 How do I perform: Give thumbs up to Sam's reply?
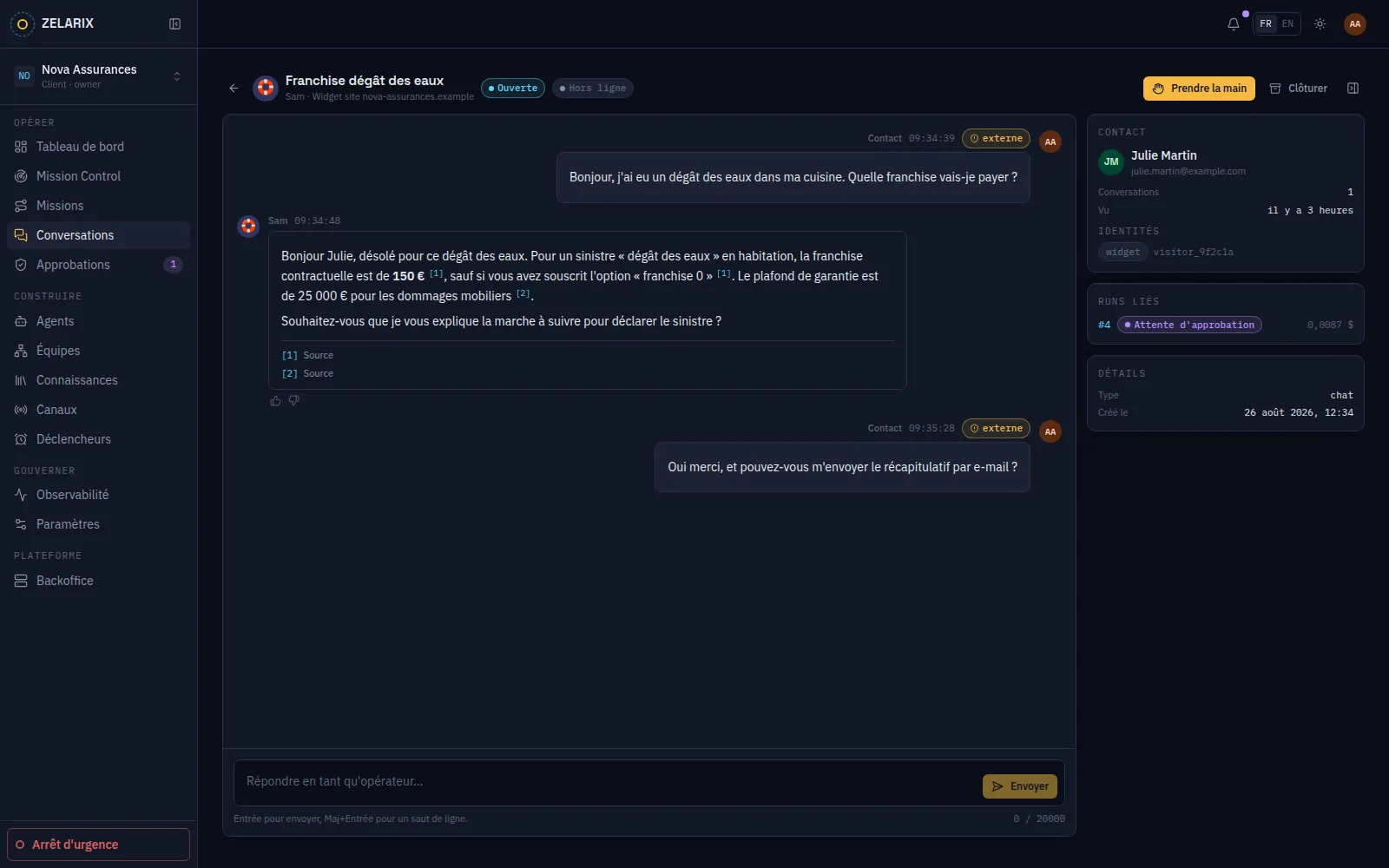(275, 401)
